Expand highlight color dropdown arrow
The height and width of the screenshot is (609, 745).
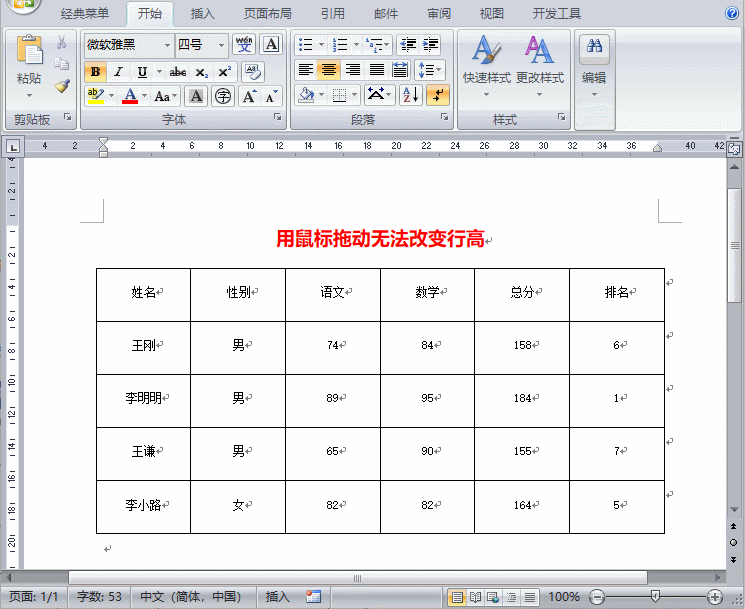point(112,96)
